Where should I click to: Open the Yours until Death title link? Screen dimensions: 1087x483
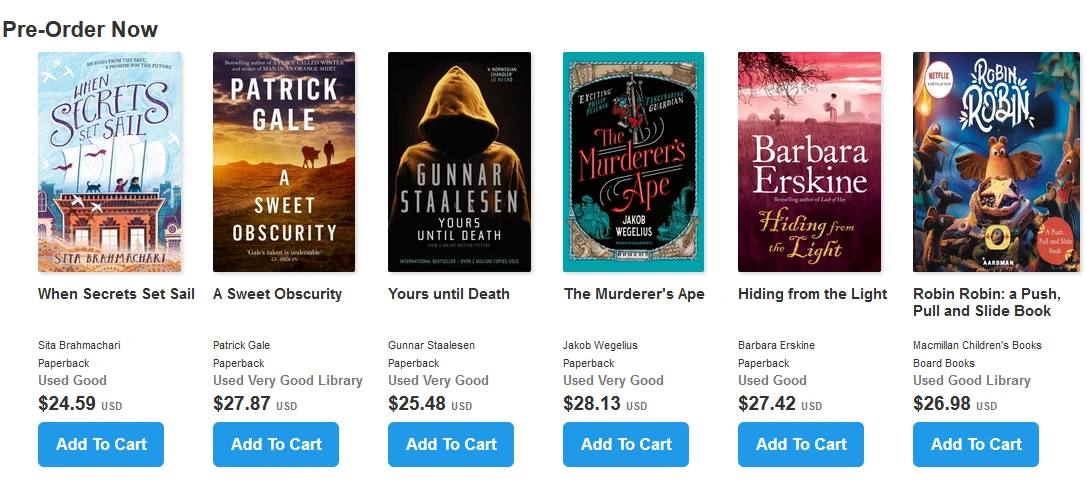pos(449,294)
